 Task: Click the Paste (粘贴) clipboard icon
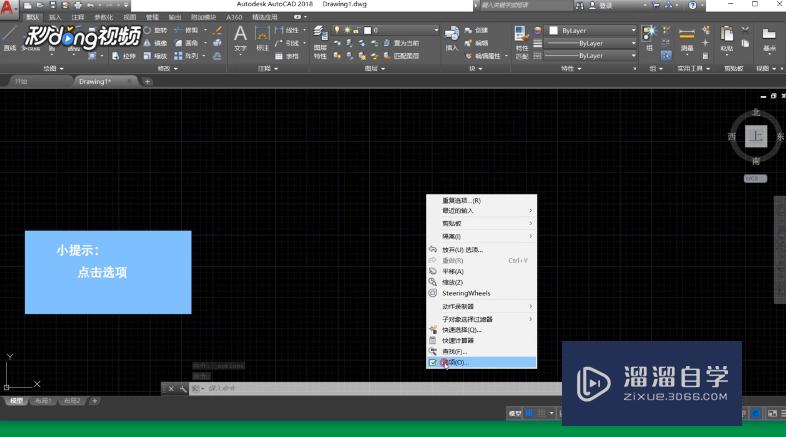[x=726, y=35]
